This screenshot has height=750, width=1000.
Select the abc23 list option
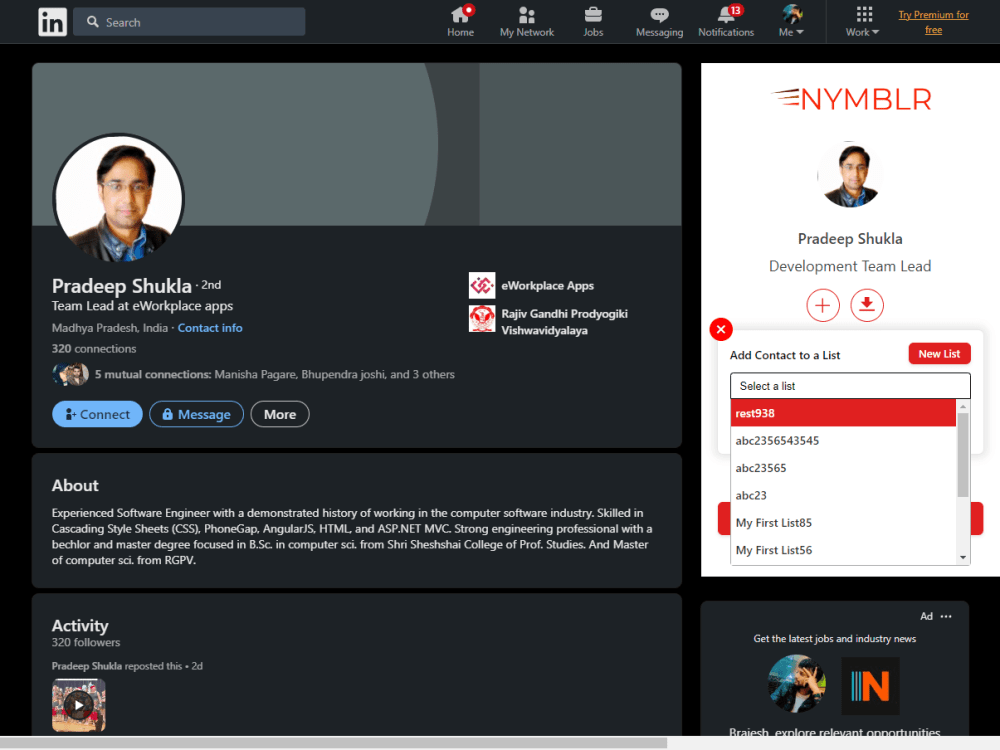(843, 496)
